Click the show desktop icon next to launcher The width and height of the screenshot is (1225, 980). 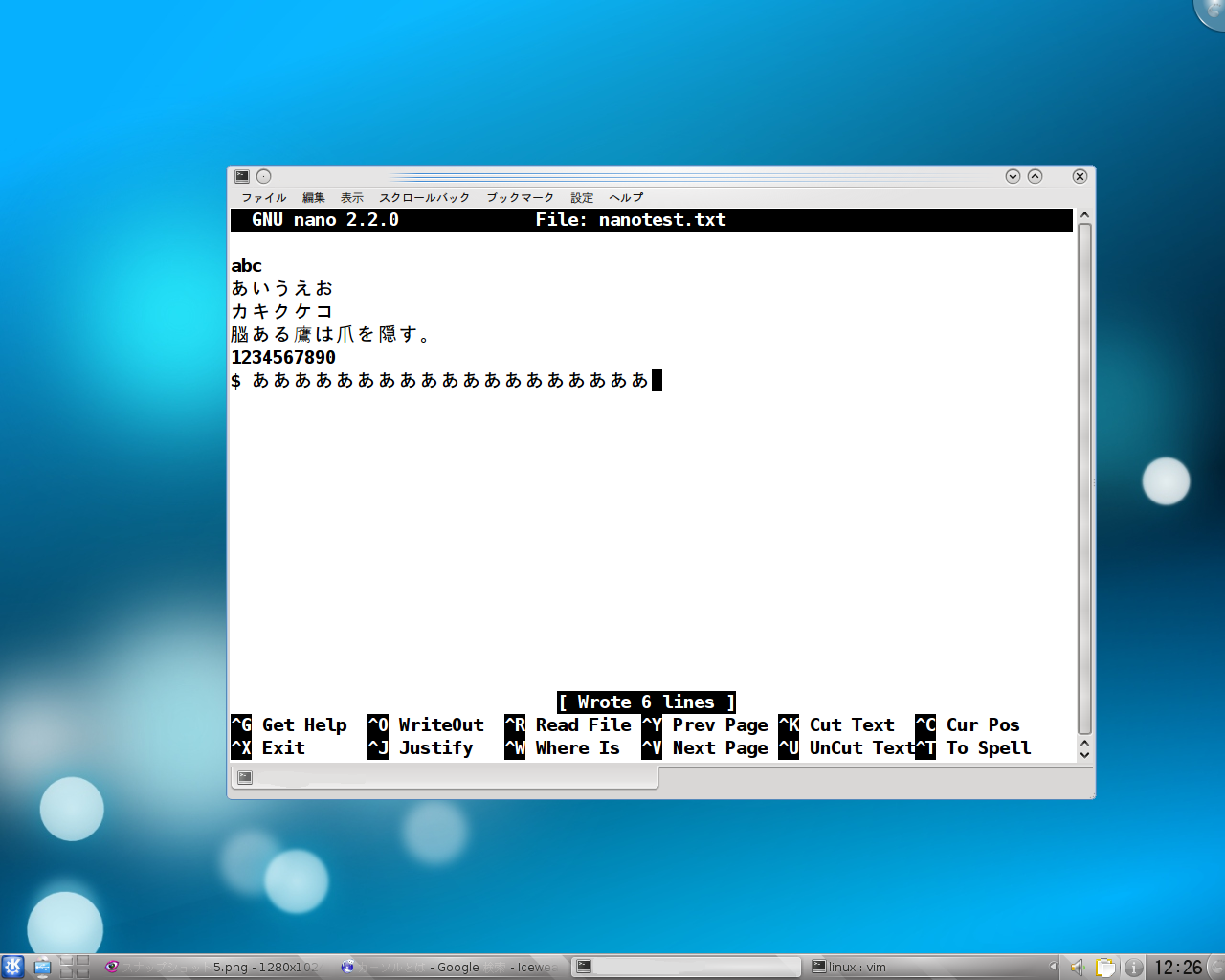click(x=42, y=967)
